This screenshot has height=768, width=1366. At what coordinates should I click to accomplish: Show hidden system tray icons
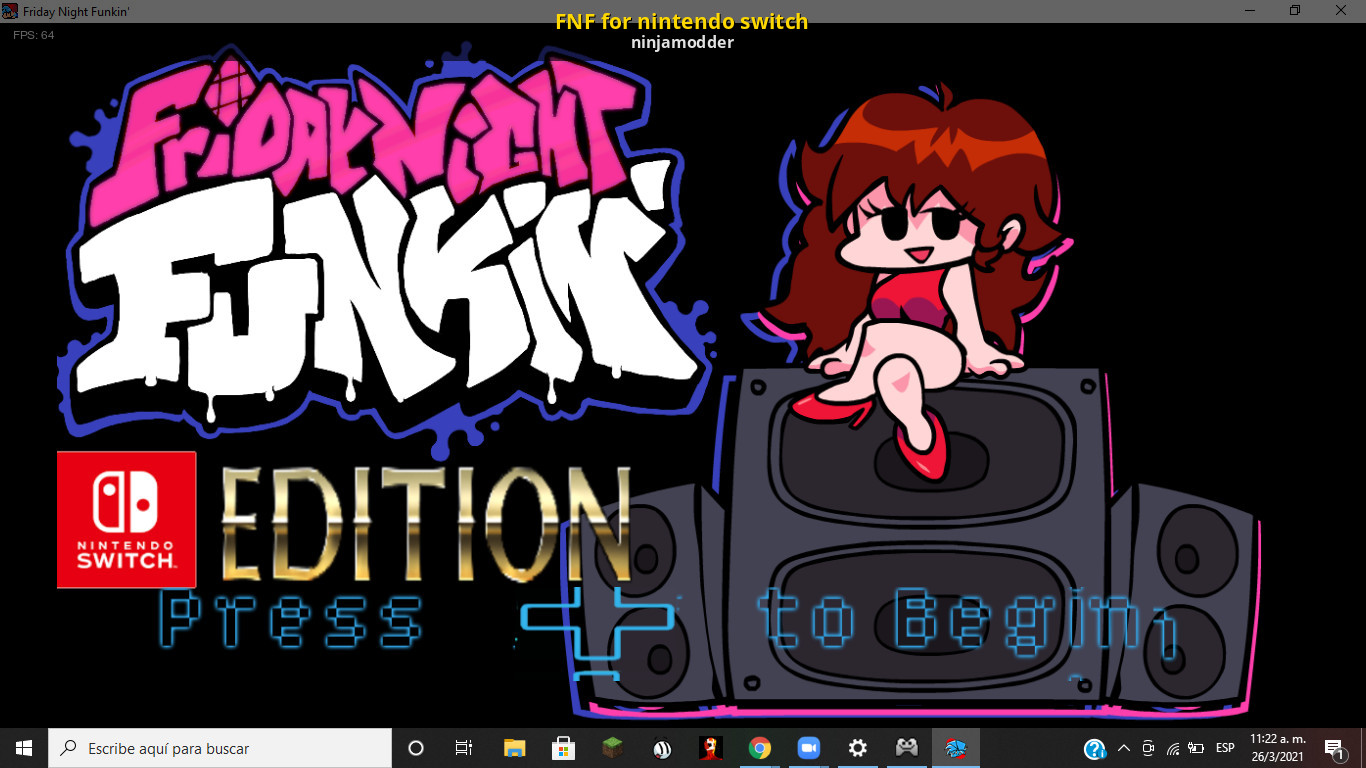(1123, 748)
